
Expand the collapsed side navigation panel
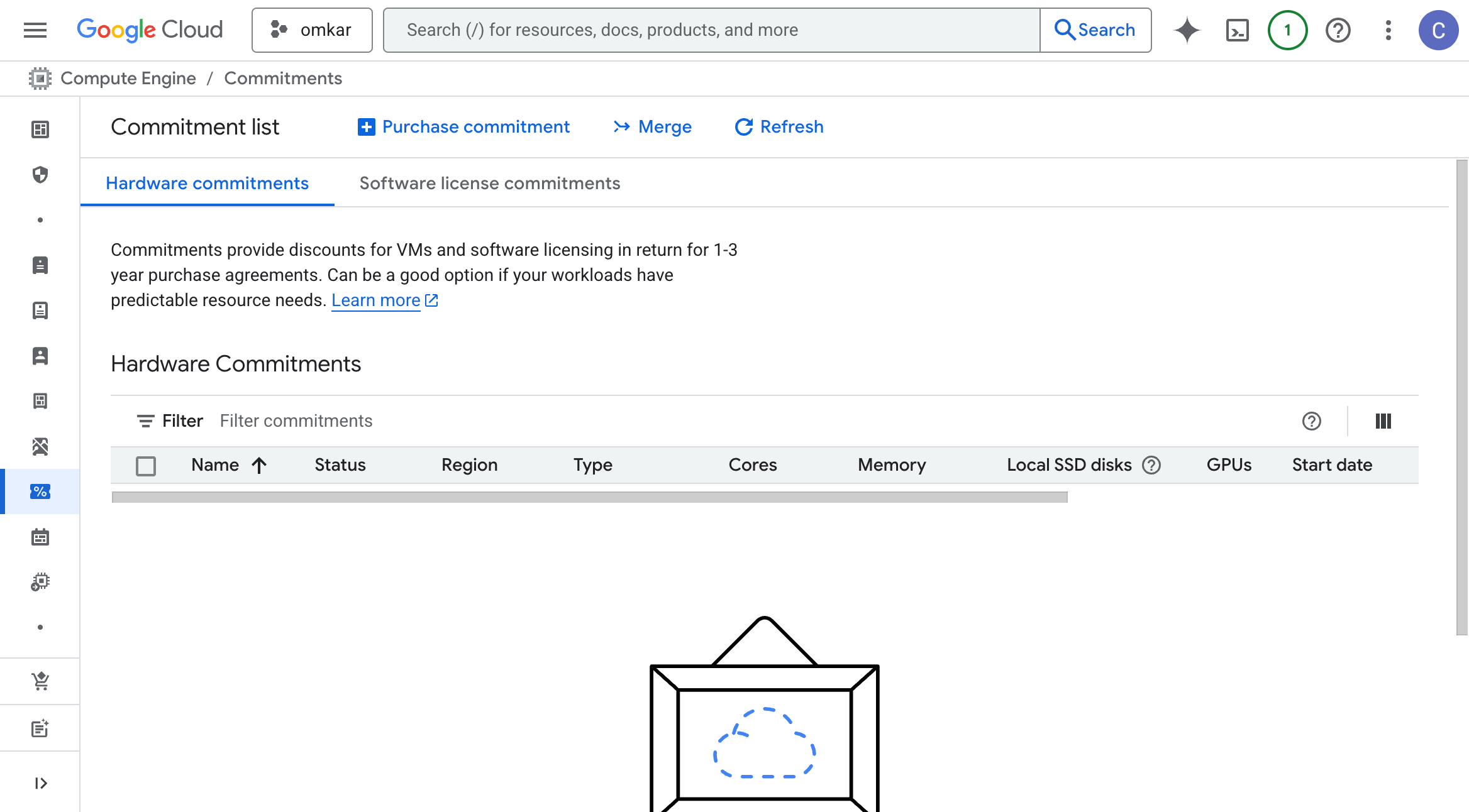click(x=40, y=783)
